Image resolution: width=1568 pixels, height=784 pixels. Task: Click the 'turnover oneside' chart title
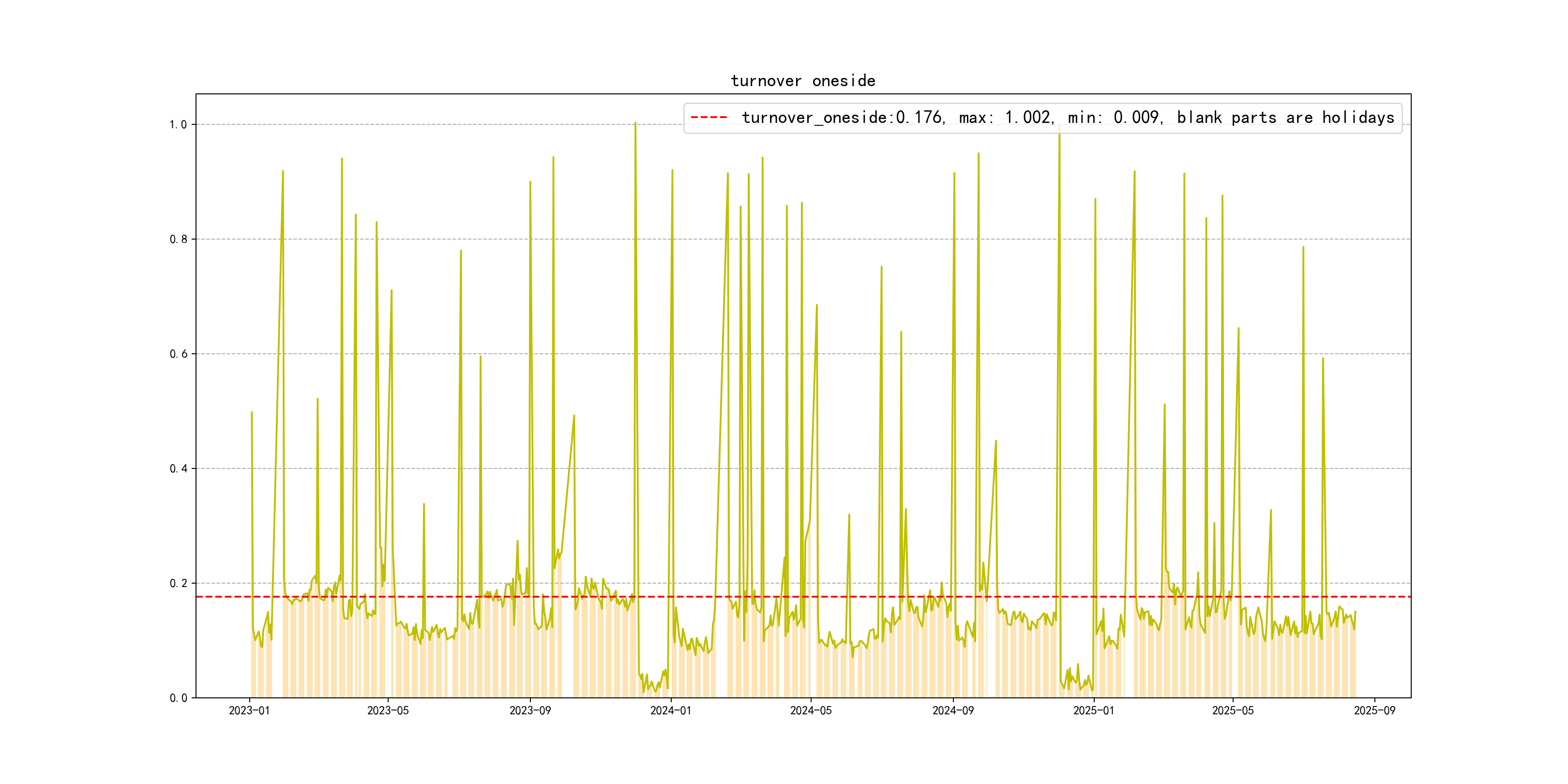click(803, 81)
